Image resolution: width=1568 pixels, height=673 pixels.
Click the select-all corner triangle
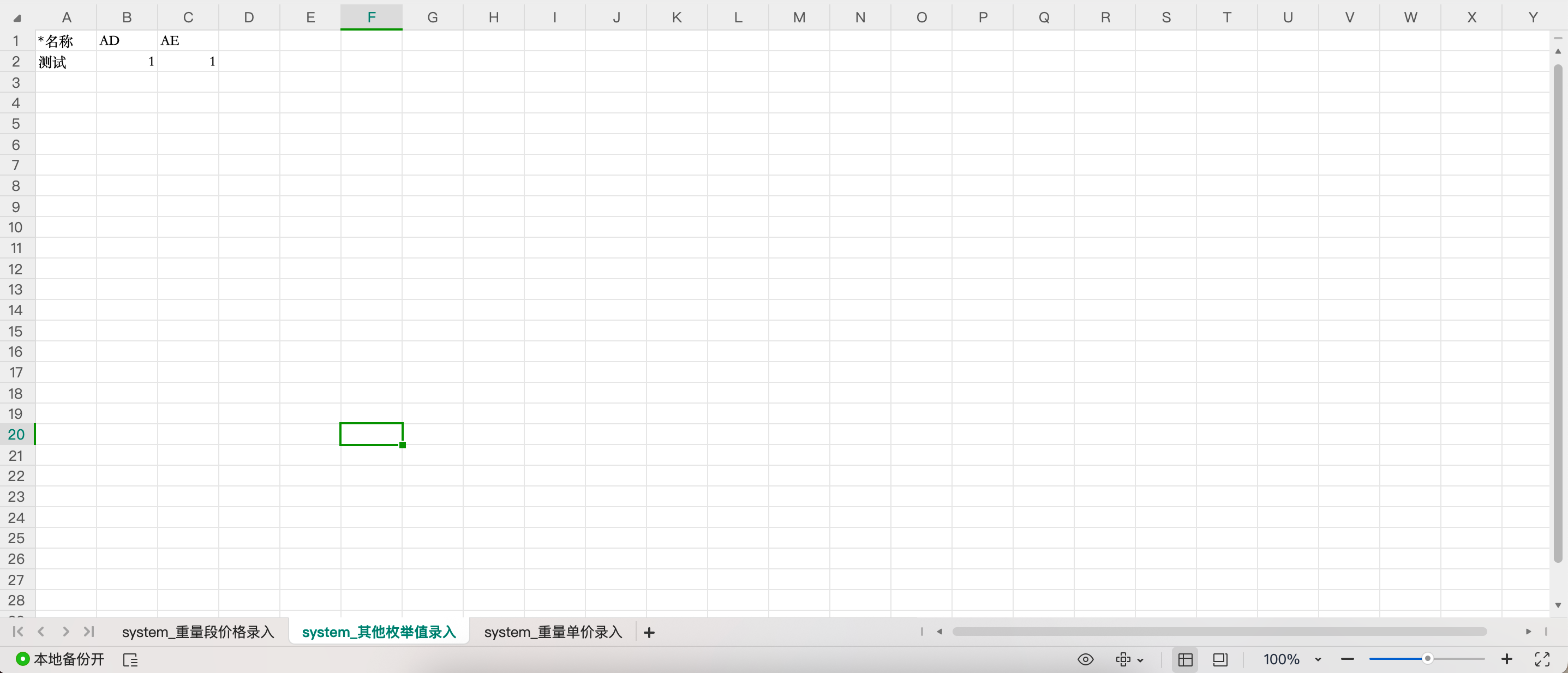17,18
